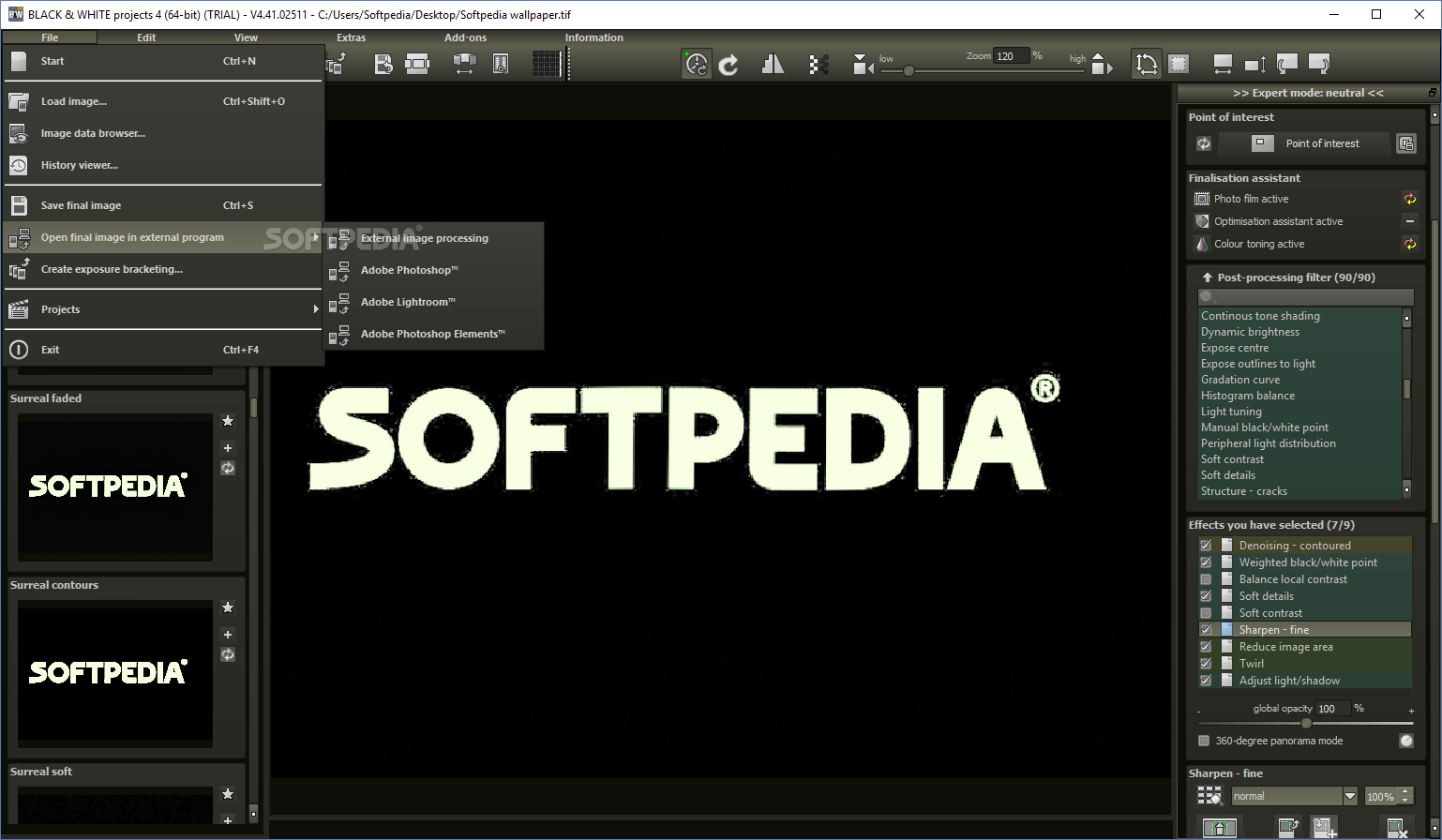The height and width of the screenshot is (840, 1442).
Task: Click the plus icon on Surreal contours preset
Action: 228,635
